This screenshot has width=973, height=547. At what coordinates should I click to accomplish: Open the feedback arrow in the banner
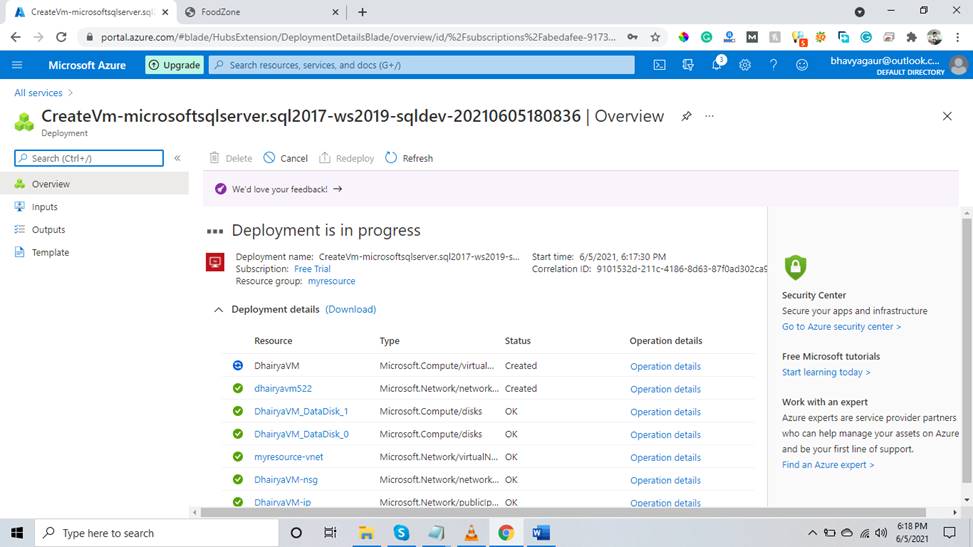point(338,189)
